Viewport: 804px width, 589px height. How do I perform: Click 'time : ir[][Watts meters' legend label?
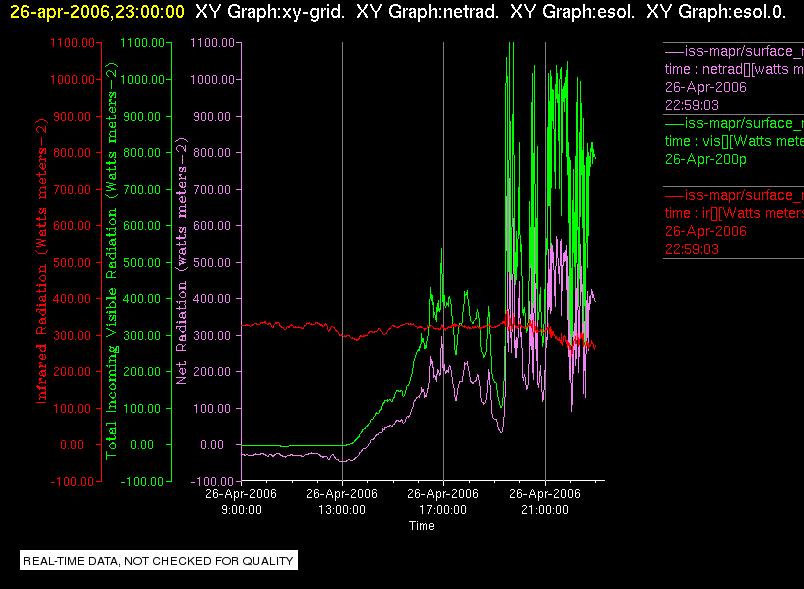click(x=734, y=213)
